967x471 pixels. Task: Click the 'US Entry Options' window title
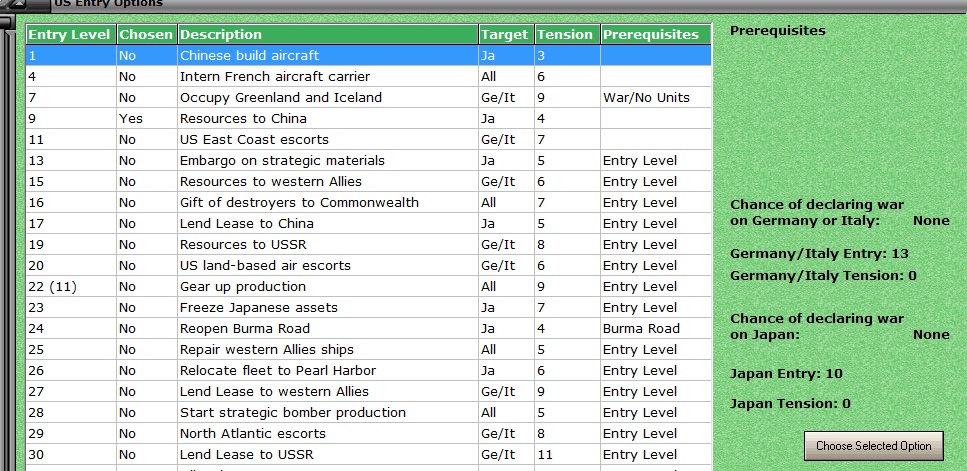[109, 4]
